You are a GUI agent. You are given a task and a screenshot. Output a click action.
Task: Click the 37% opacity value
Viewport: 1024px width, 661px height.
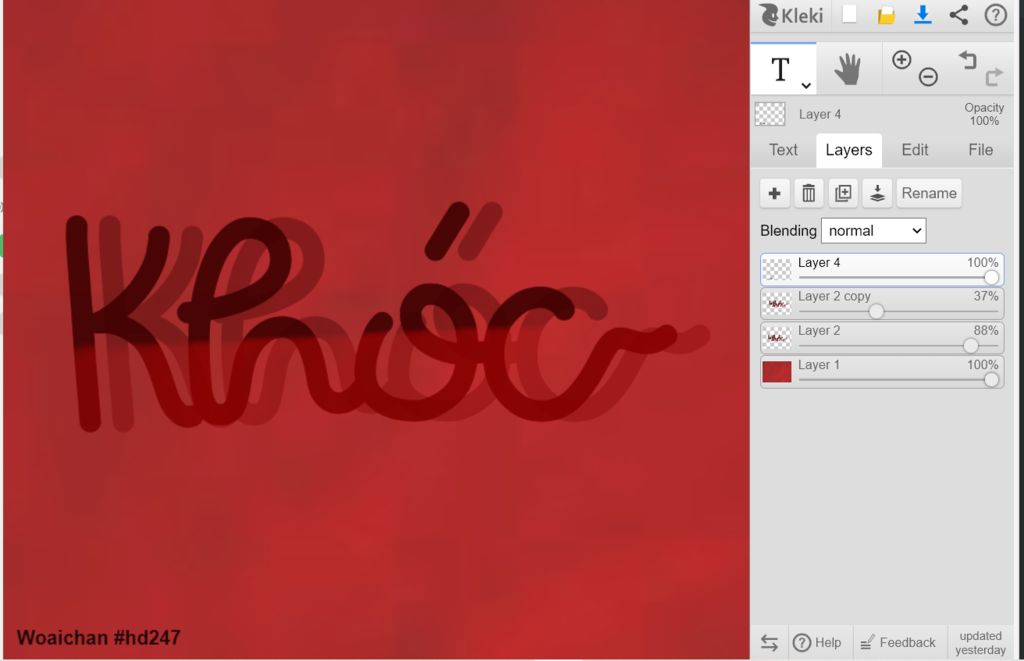[986, 297]
